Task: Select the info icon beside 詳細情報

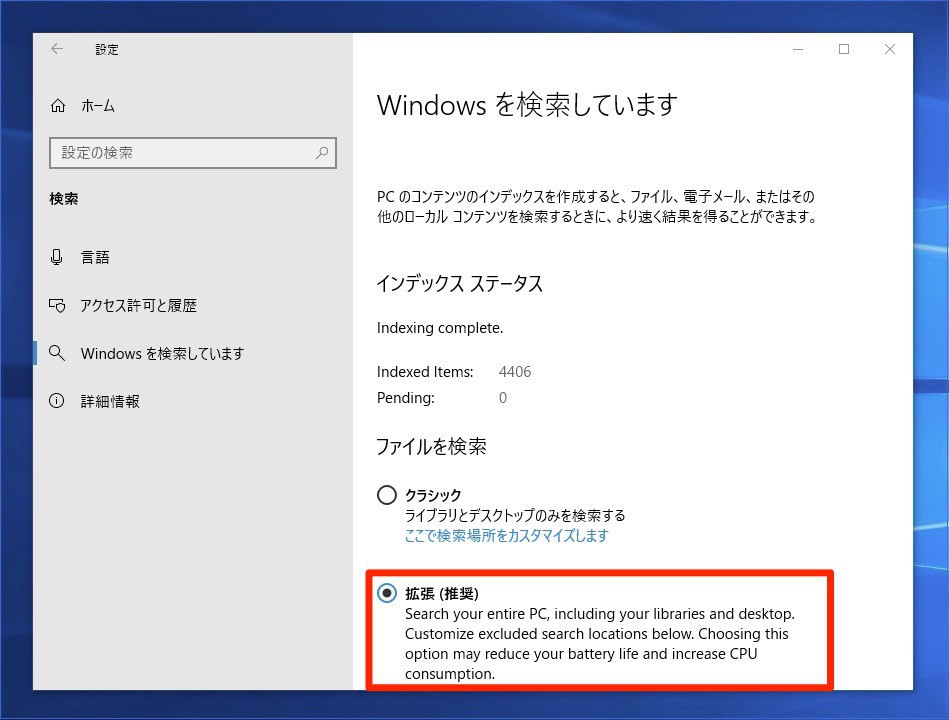Action: point(56,401)
